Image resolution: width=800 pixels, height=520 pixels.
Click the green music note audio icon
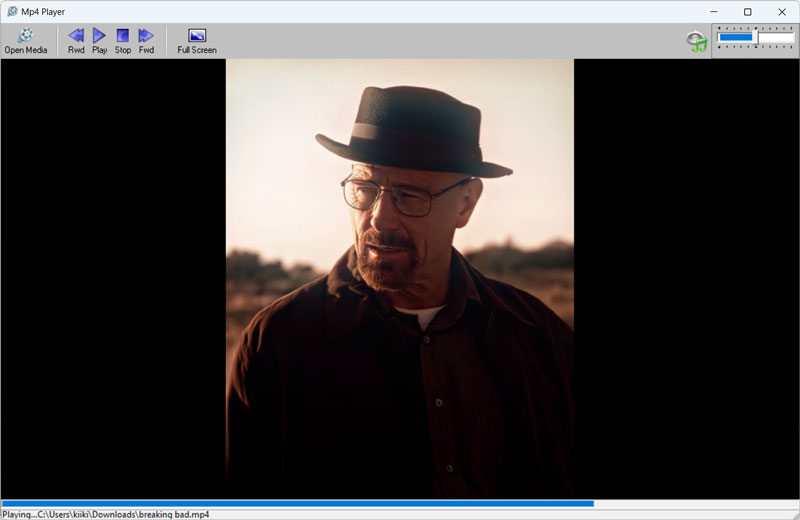(x=696, y=41)
